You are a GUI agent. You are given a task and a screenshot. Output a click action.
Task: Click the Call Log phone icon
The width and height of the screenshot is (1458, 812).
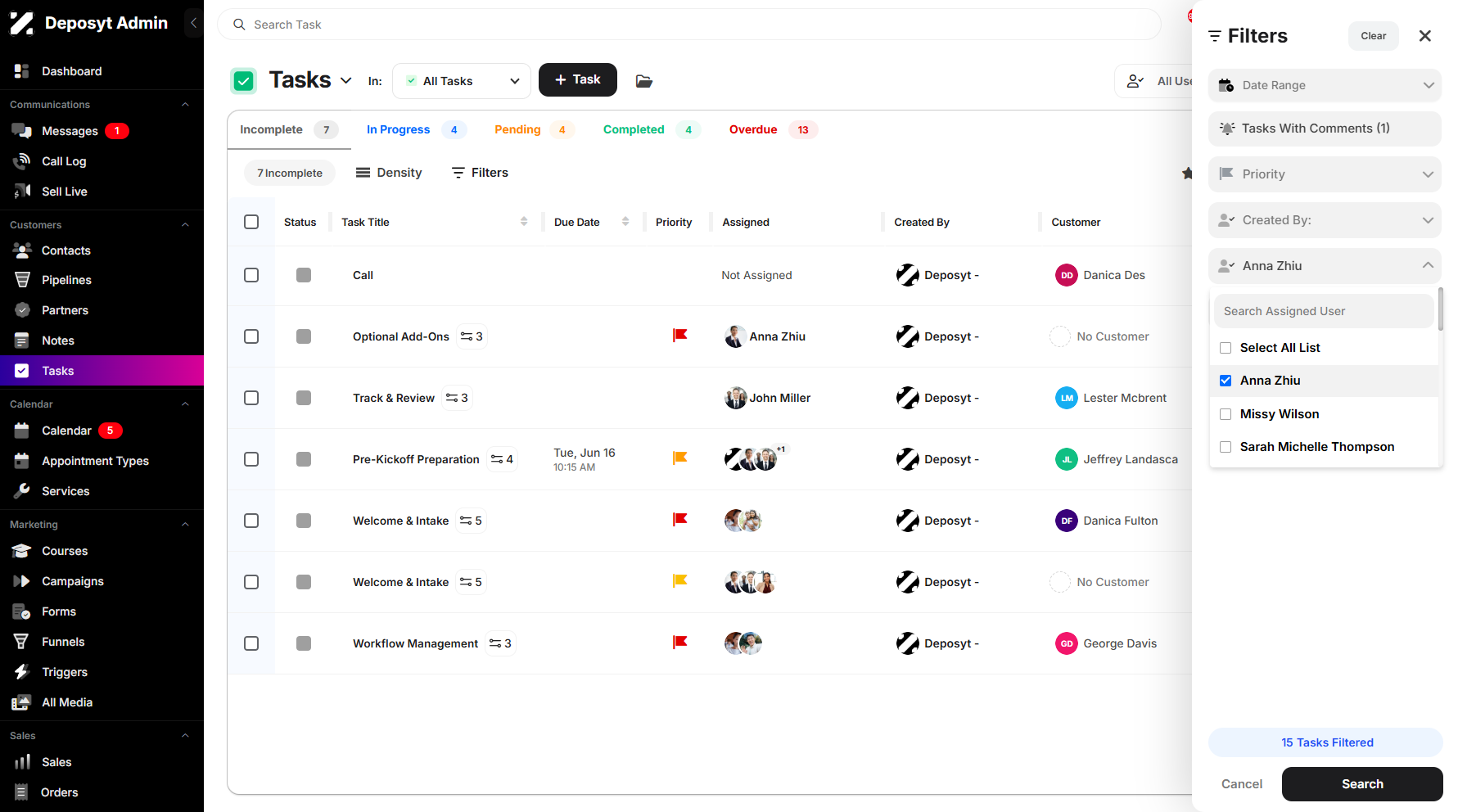point(22,161)
